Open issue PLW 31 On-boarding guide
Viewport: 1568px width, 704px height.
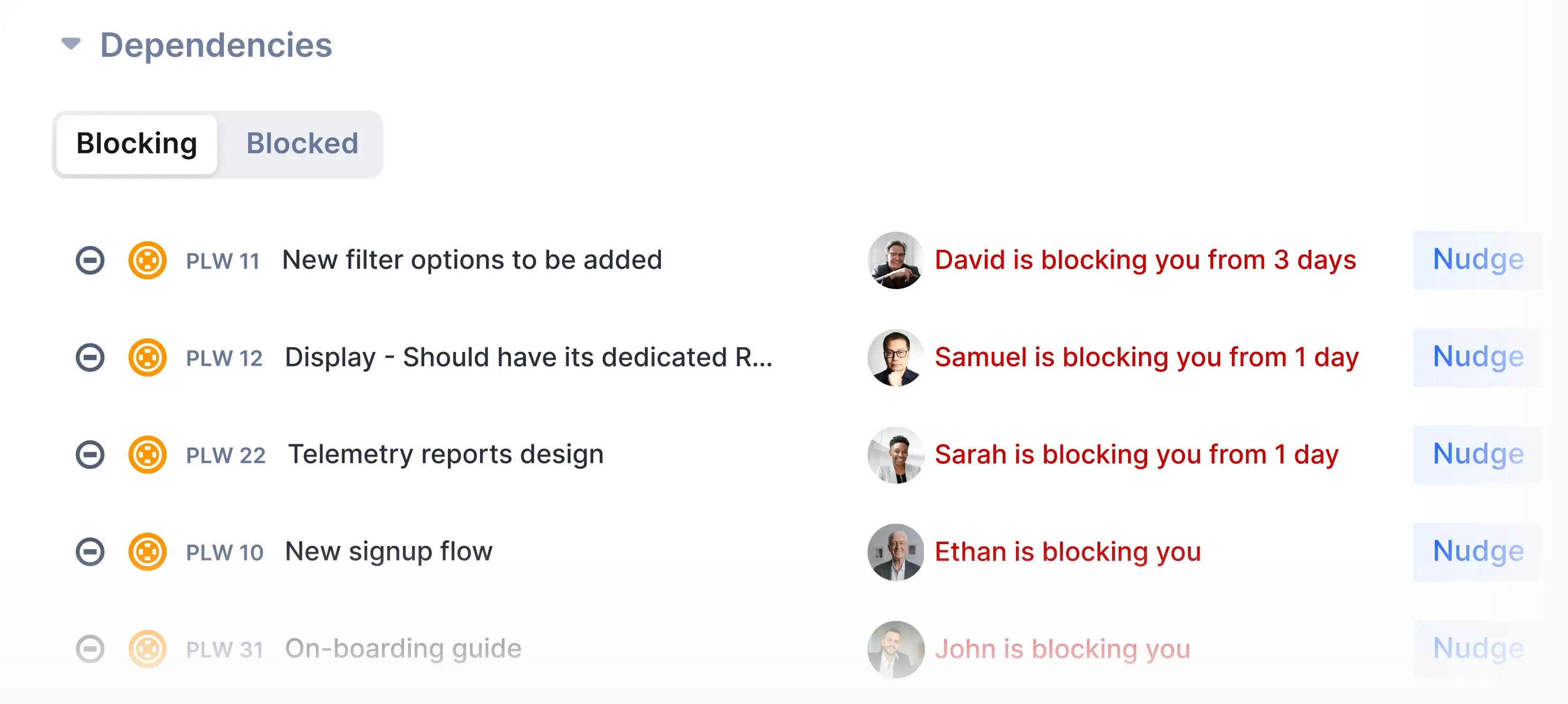click(403, 649)
